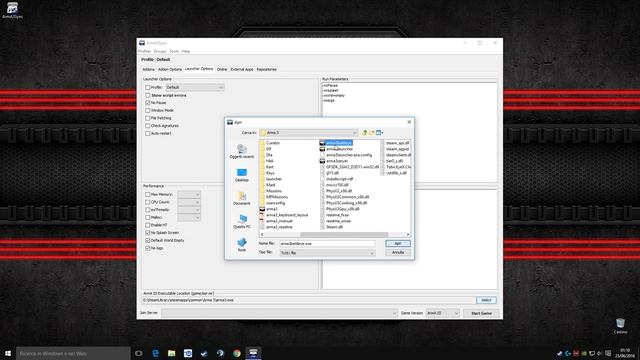This screenshot has width=640, height=360.
Task: Check the Max Memory checkbox
Action: [x=148, y=194]
